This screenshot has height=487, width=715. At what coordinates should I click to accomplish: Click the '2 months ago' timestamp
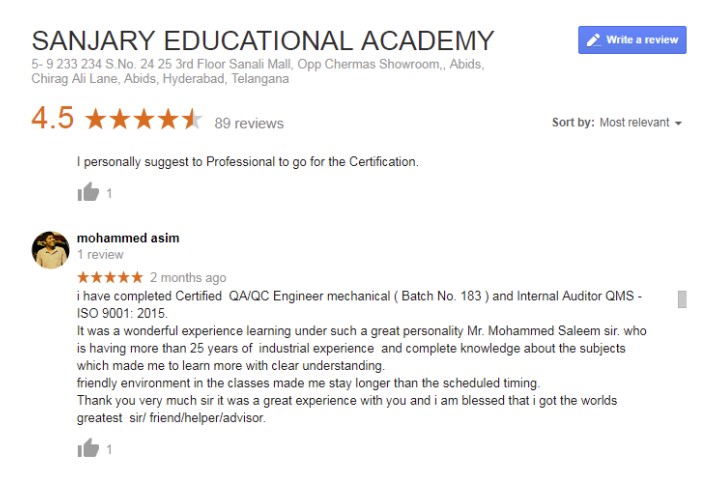(x=188, y=277)
